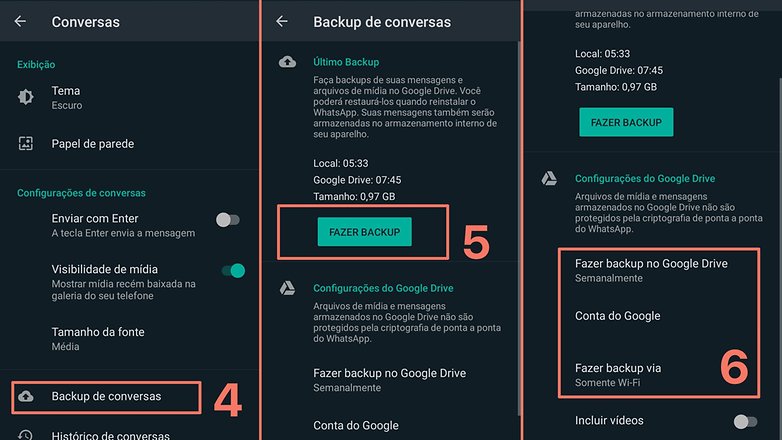Image resolution: width=782 pixels, height=440 pixels.
Task: Click Google Drive: 07:45 text in right panel
Action: click(x=619, y=70)
